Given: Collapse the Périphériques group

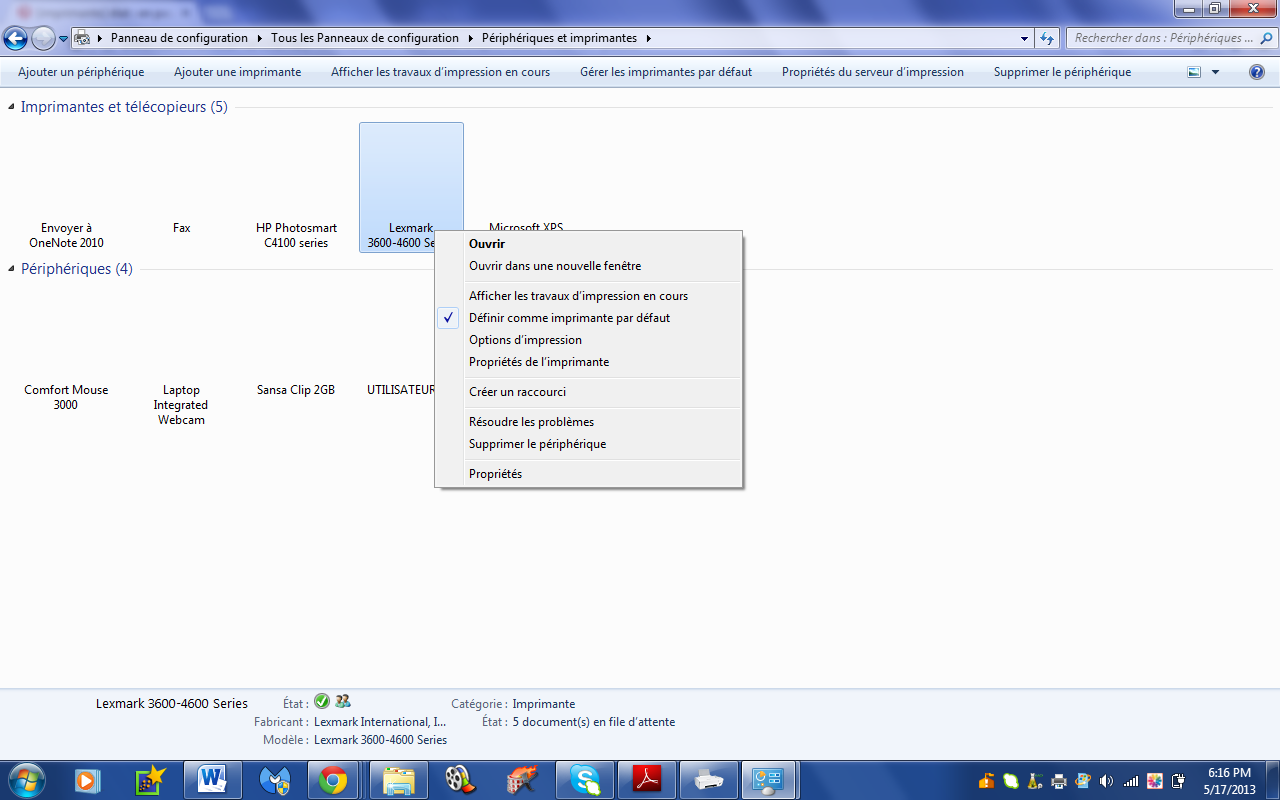Looking at the screenshot, I should click(12, 269).
